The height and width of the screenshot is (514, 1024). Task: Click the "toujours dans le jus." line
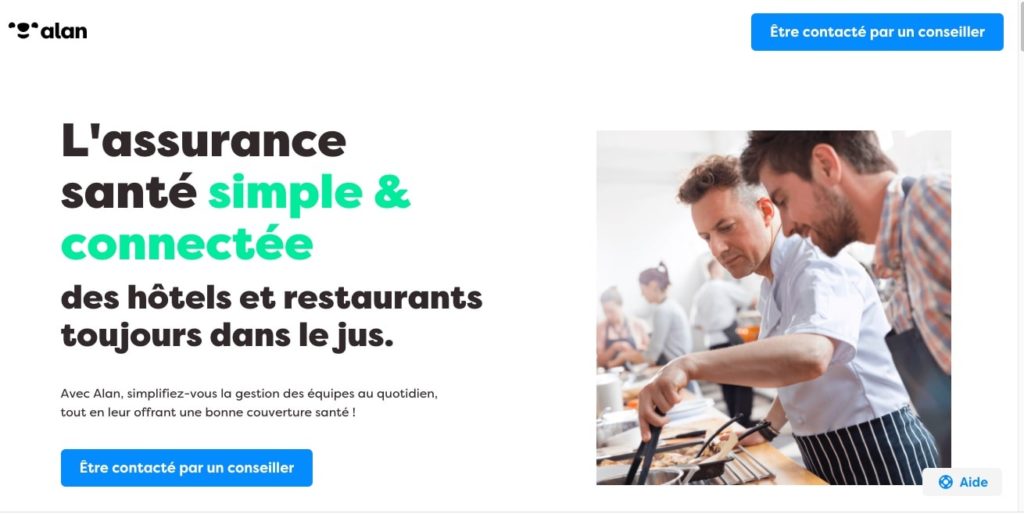point(227,336)
